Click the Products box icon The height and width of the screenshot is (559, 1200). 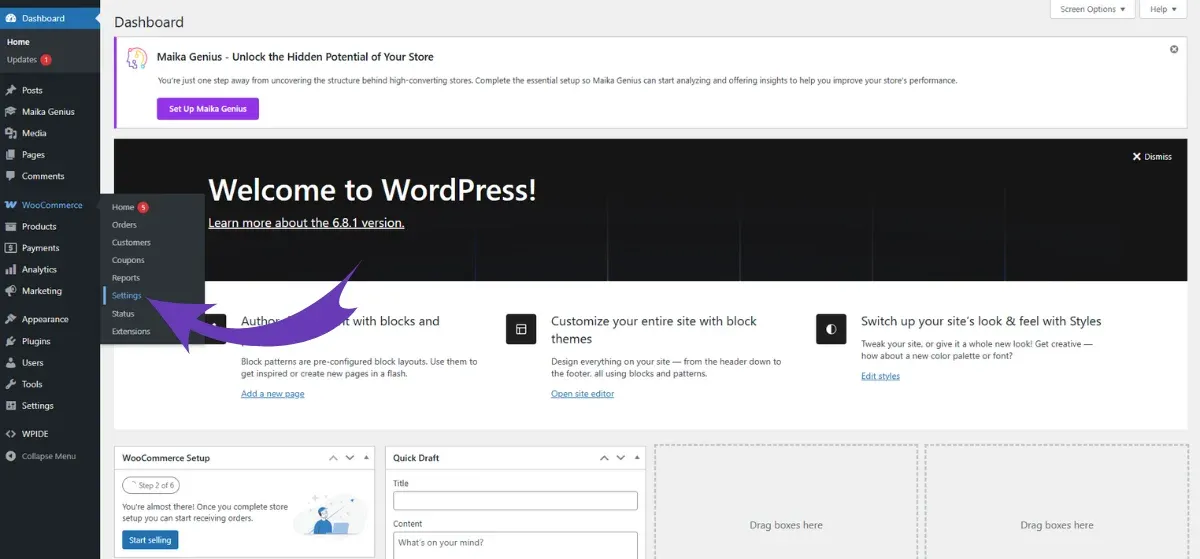click(x=11, y=226)
